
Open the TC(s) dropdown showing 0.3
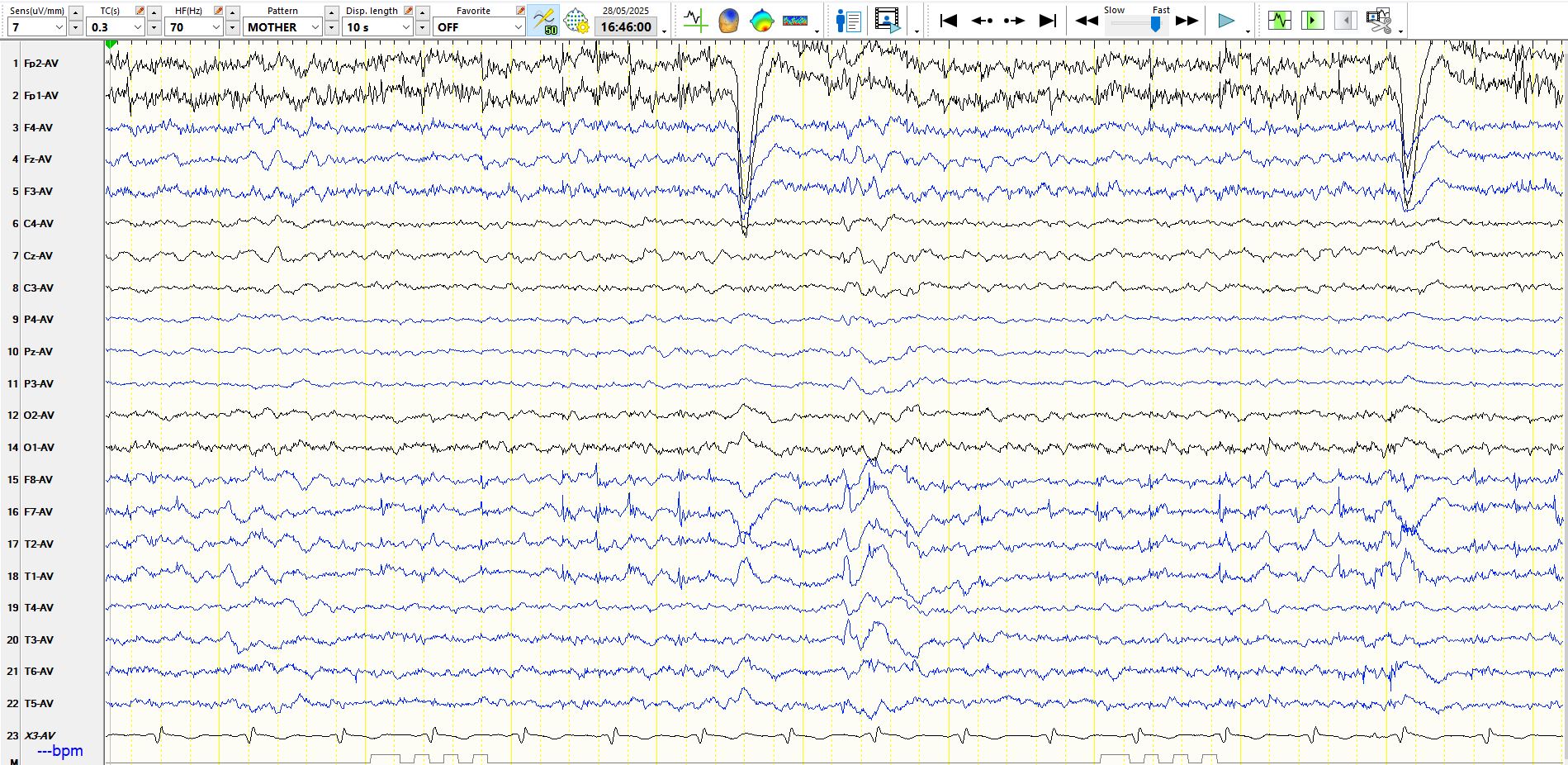pyautogui.click(x=116, y=27)
